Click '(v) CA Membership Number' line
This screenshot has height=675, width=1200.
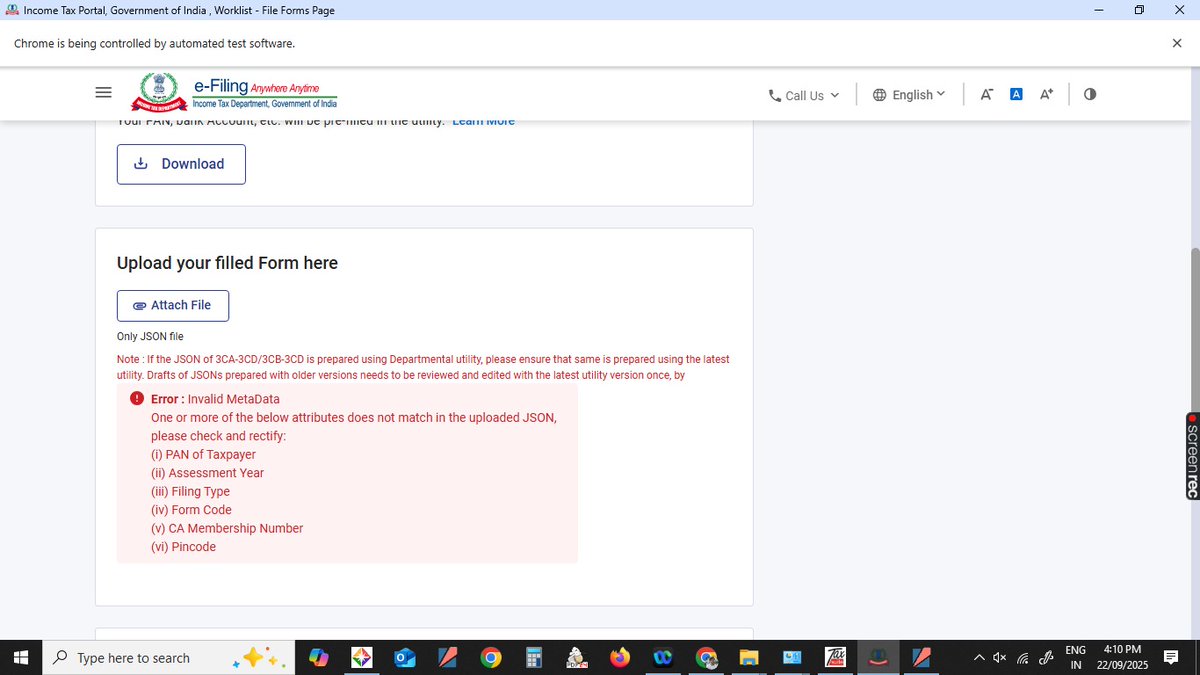(x=227, y=528)
